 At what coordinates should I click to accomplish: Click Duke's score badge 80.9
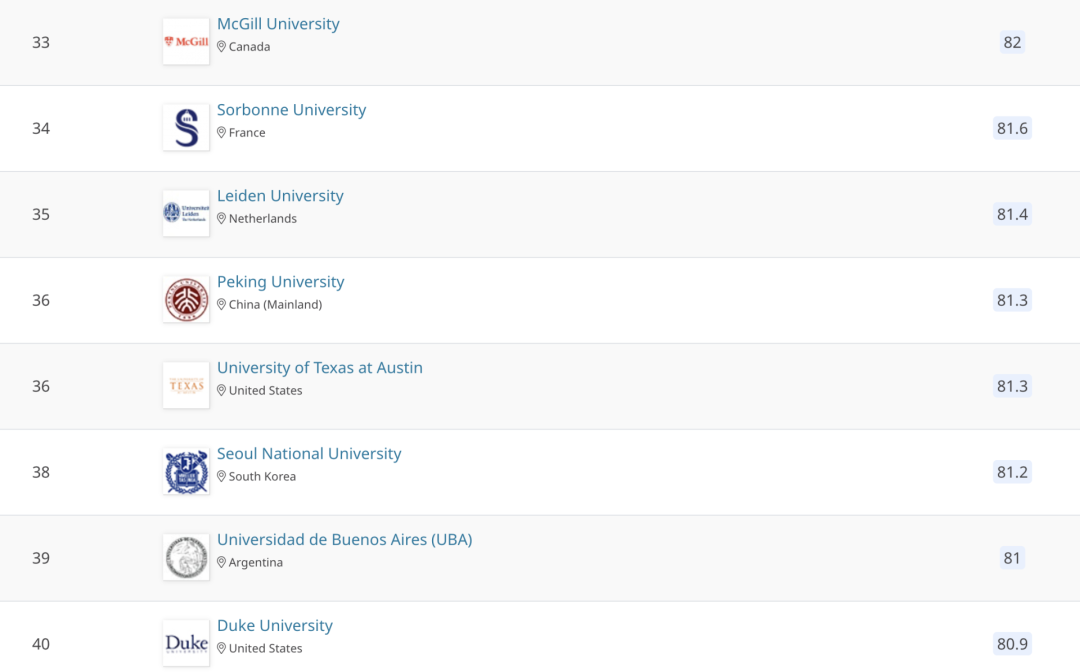click(1012, 644)
